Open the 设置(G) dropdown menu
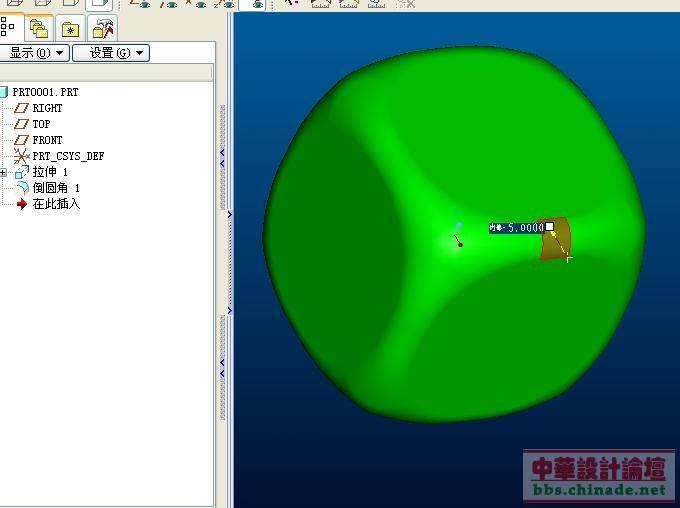The image size is (680, 508). pyautogui.click(x=111, y=53)
